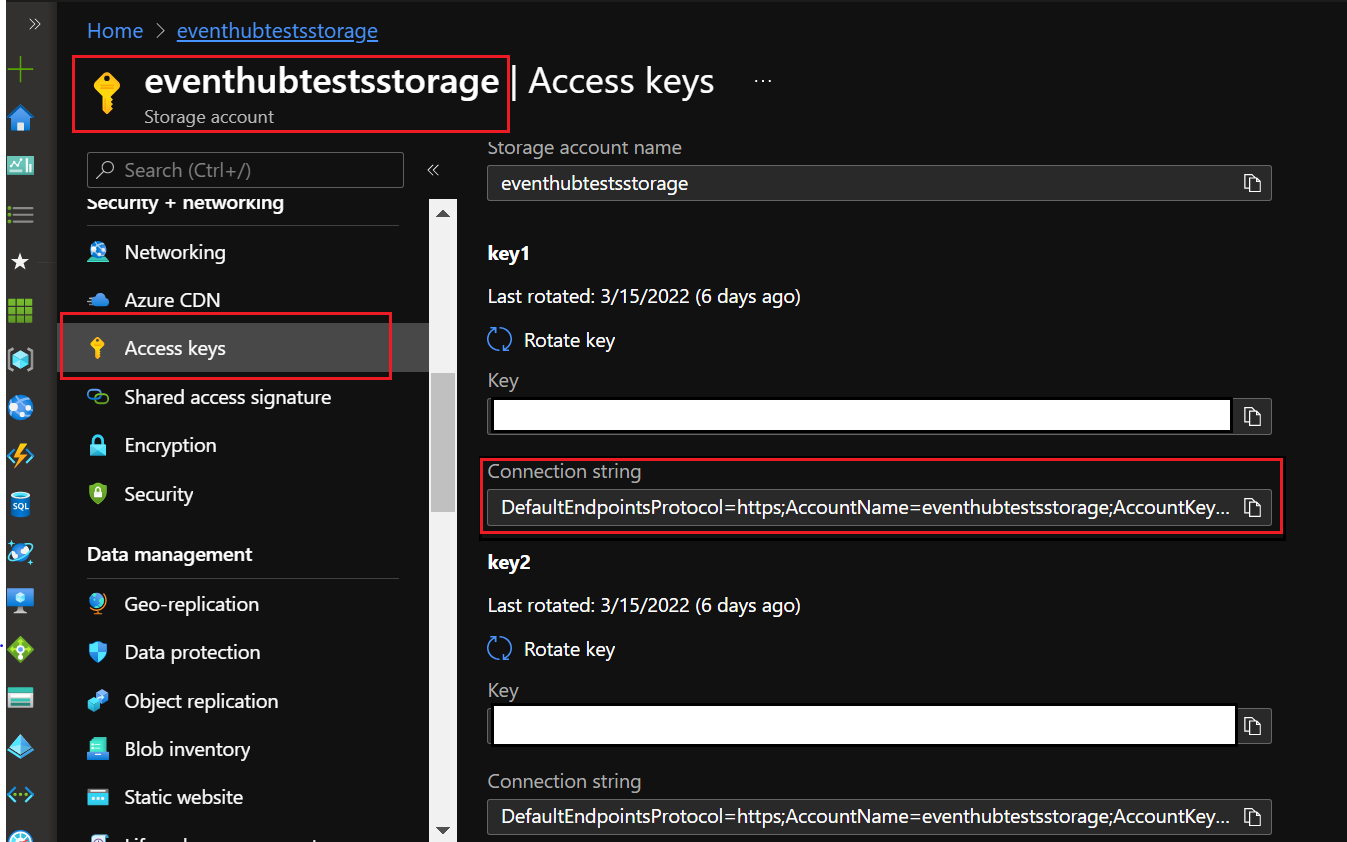Go to Home breadcrumb link

115,31
